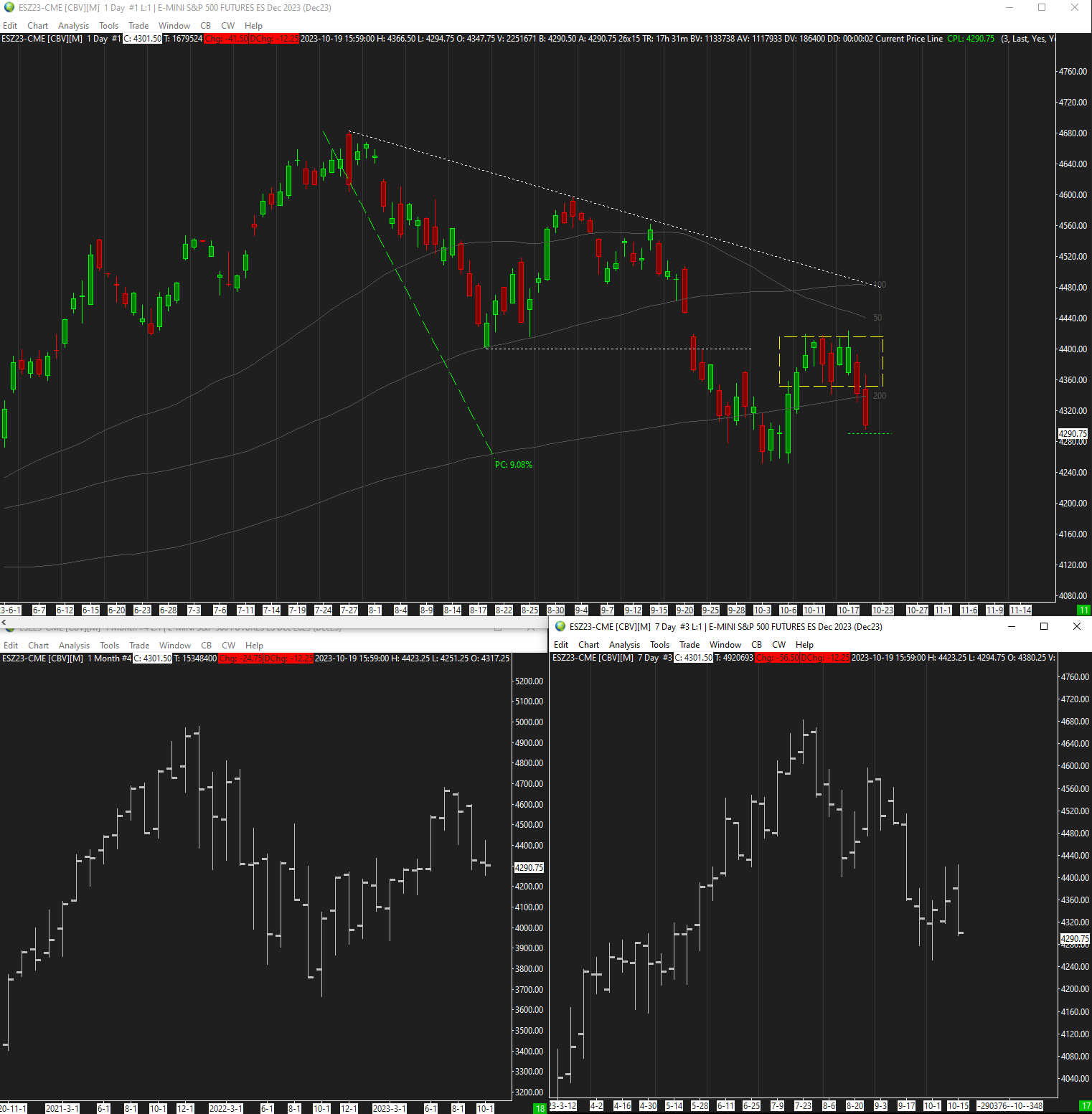Open the CW menu in the 1 Day chart window
Image resolution: width=1092 pixels, height=1114 pixels.
pyautogui.click(x=228, y=26)
